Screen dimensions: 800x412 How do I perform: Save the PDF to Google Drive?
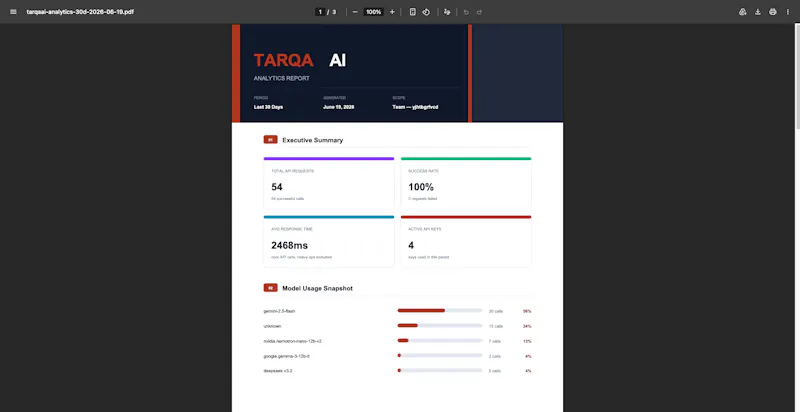coord(743,12)
